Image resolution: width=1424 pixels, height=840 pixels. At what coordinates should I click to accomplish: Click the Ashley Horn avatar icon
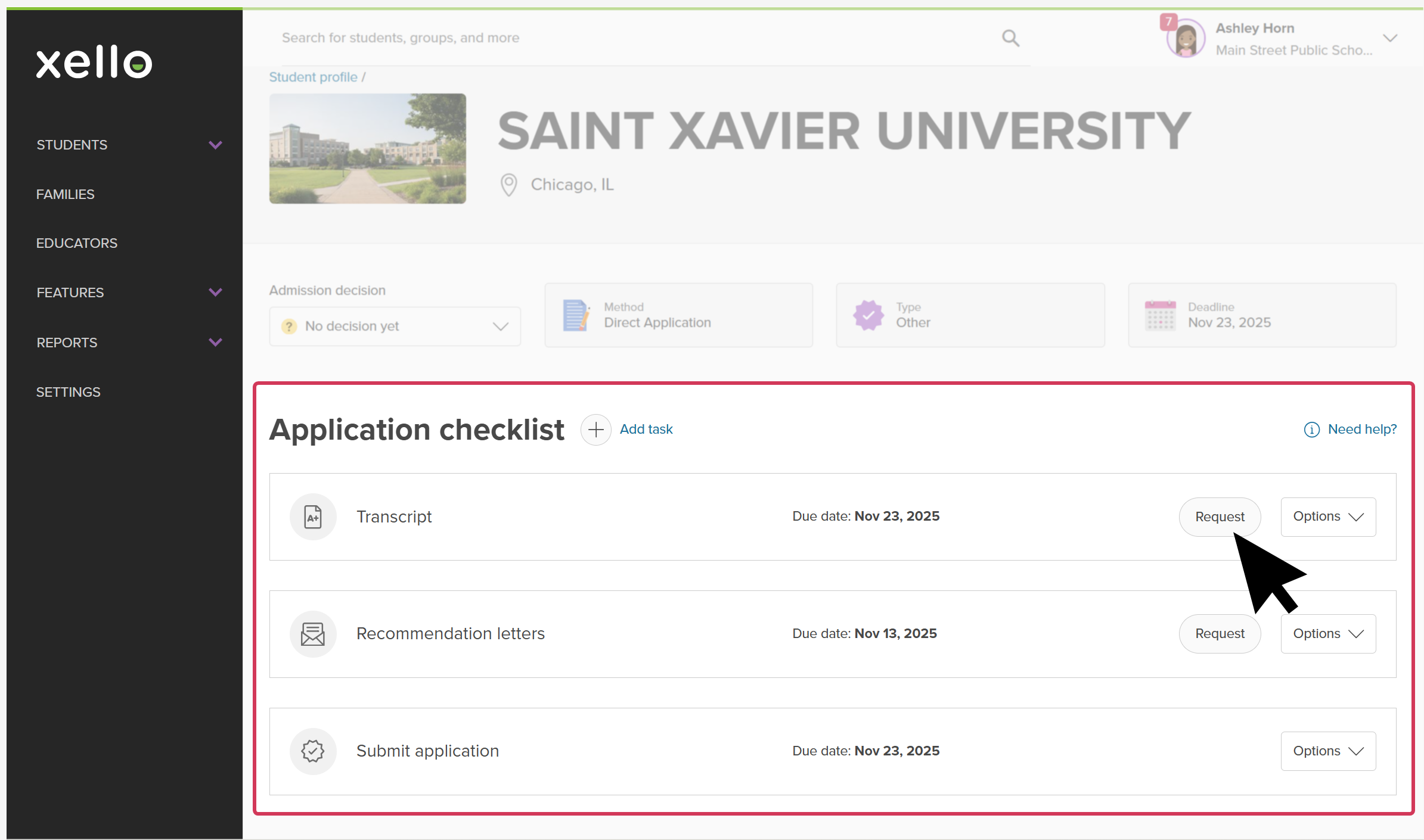[1185, 39]
